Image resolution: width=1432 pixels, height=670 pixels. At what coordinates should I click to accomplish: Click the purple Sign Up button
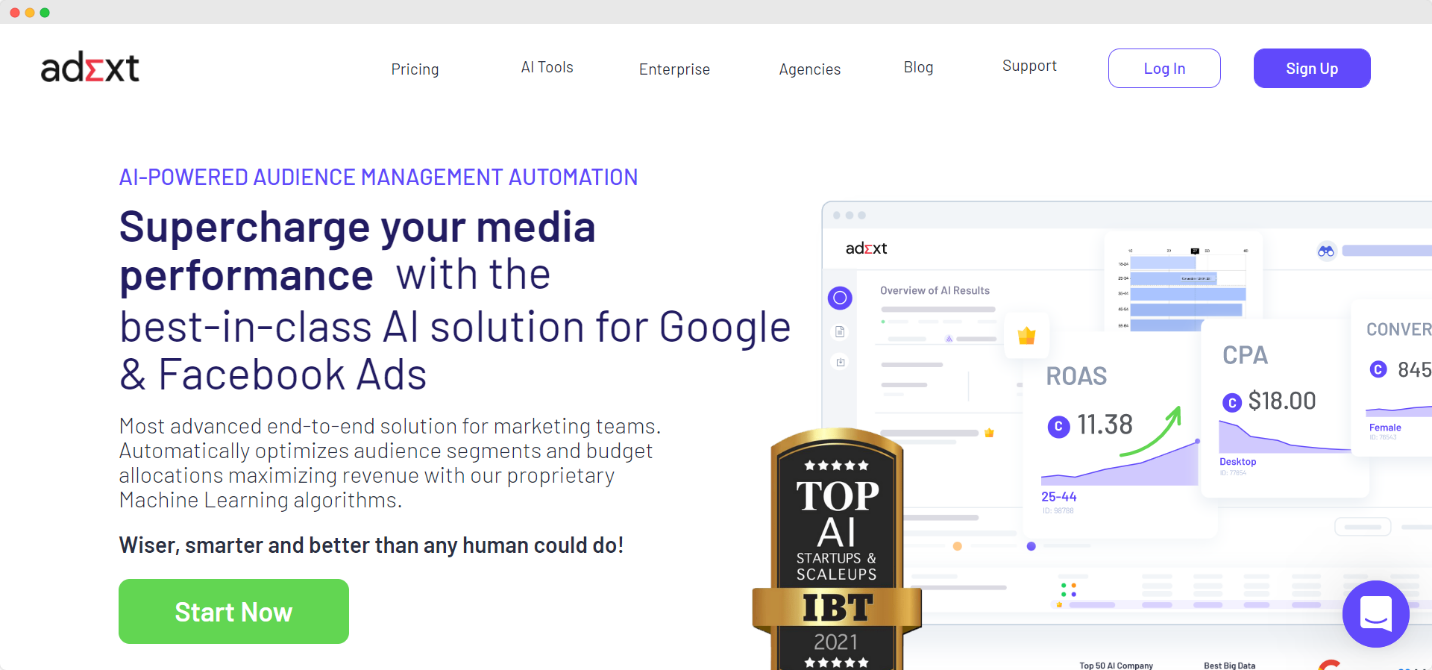click(1311, 68)
